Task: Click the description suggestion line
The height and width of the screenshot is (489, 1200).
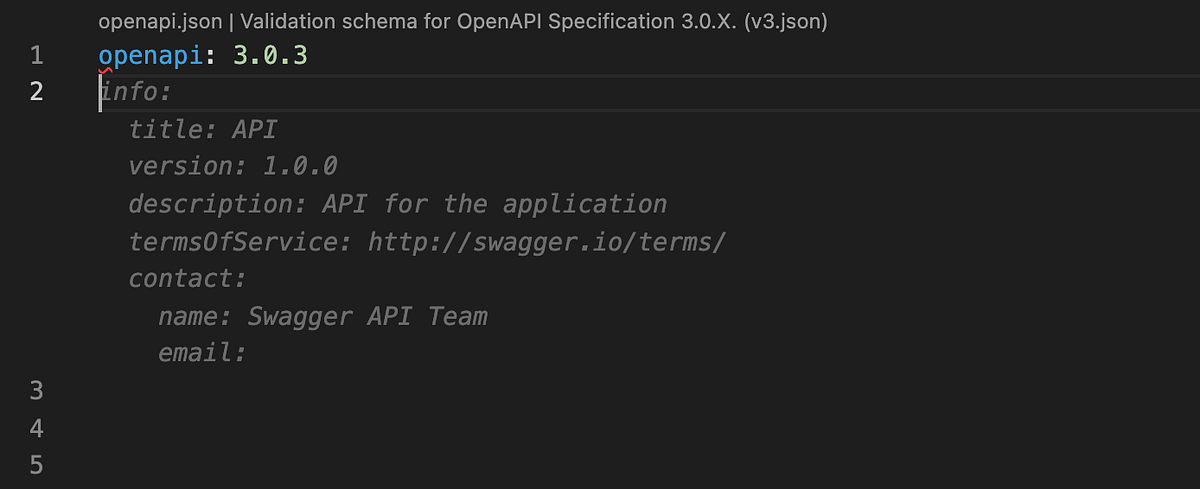Action: (398, 204)
